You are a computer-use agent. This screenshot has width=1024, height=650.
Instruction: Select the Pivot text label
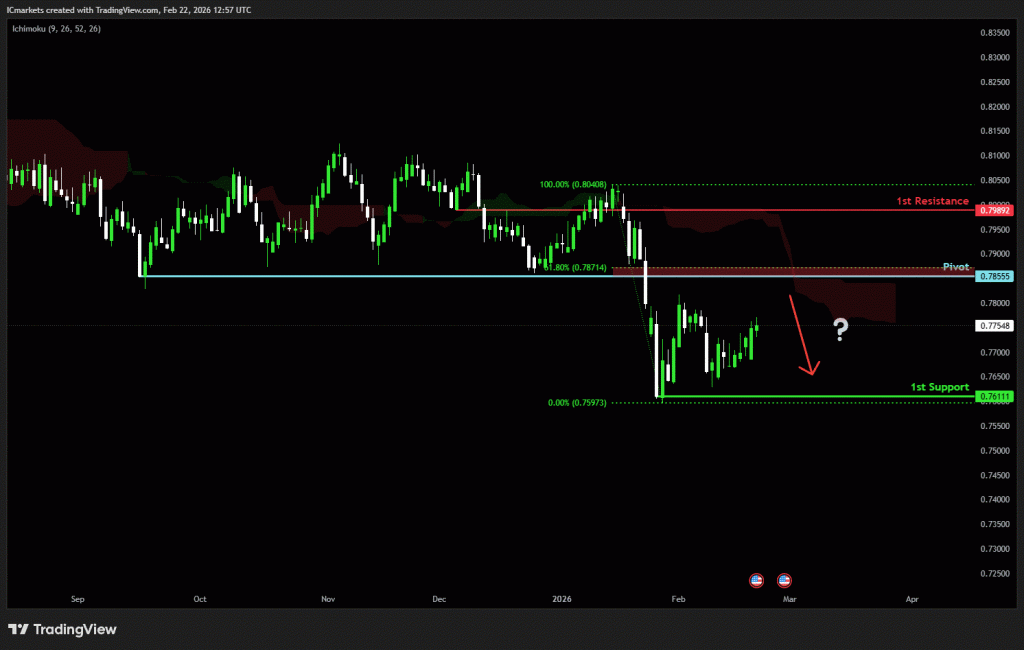coord(955,267)
